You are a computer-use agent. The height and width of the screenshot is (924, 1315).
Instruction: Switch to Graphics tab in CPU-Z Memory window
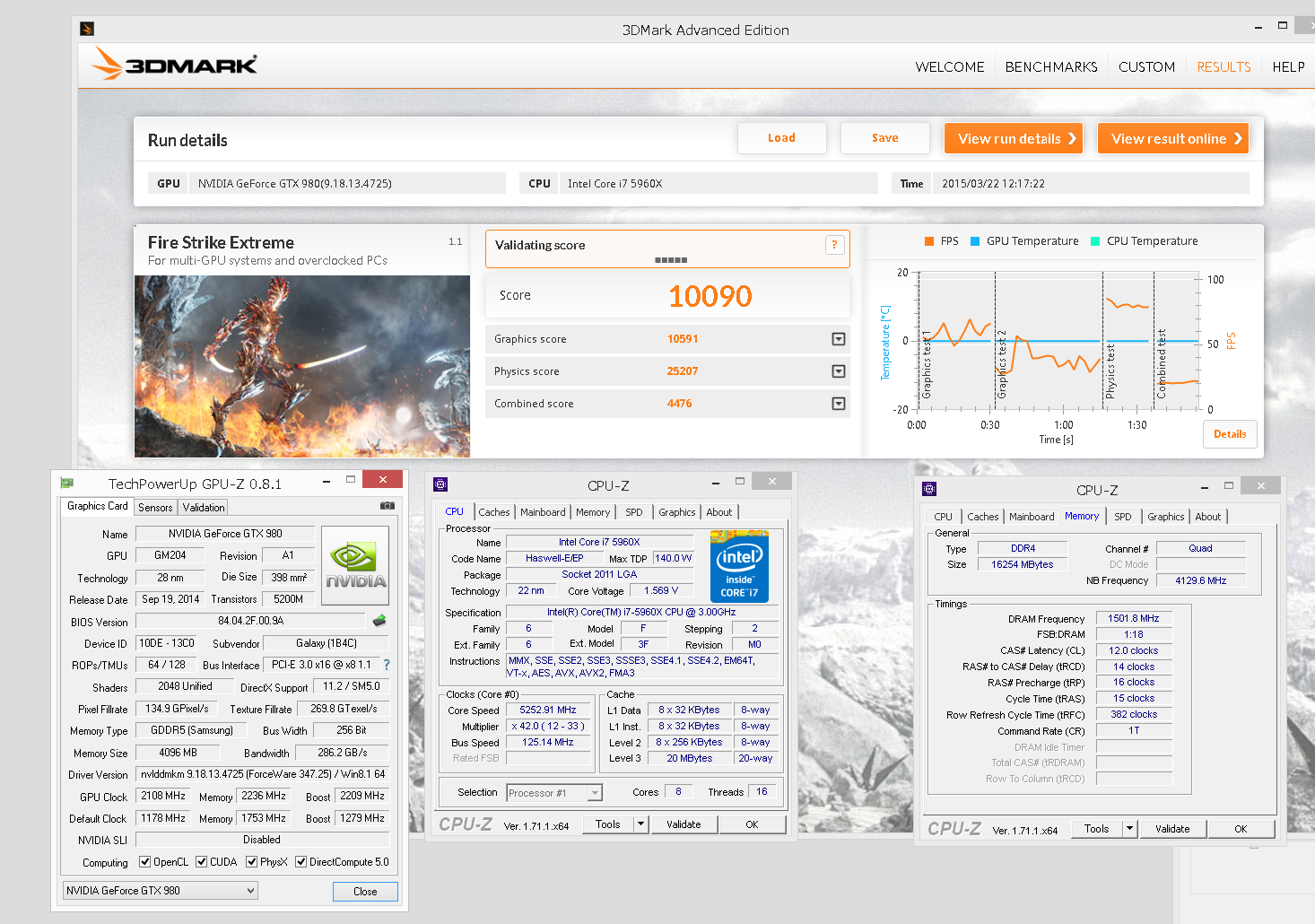click(1165, 517)
